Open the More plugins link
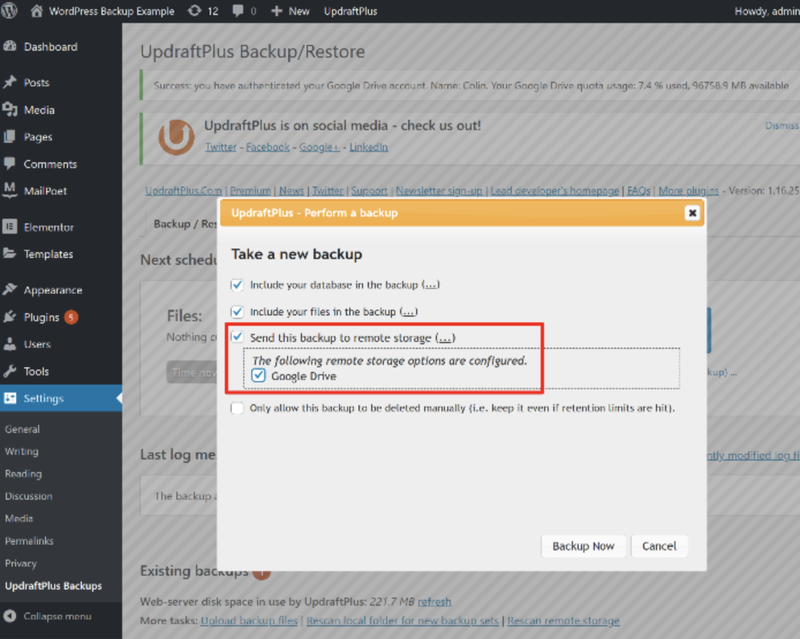 pos(688,190)
